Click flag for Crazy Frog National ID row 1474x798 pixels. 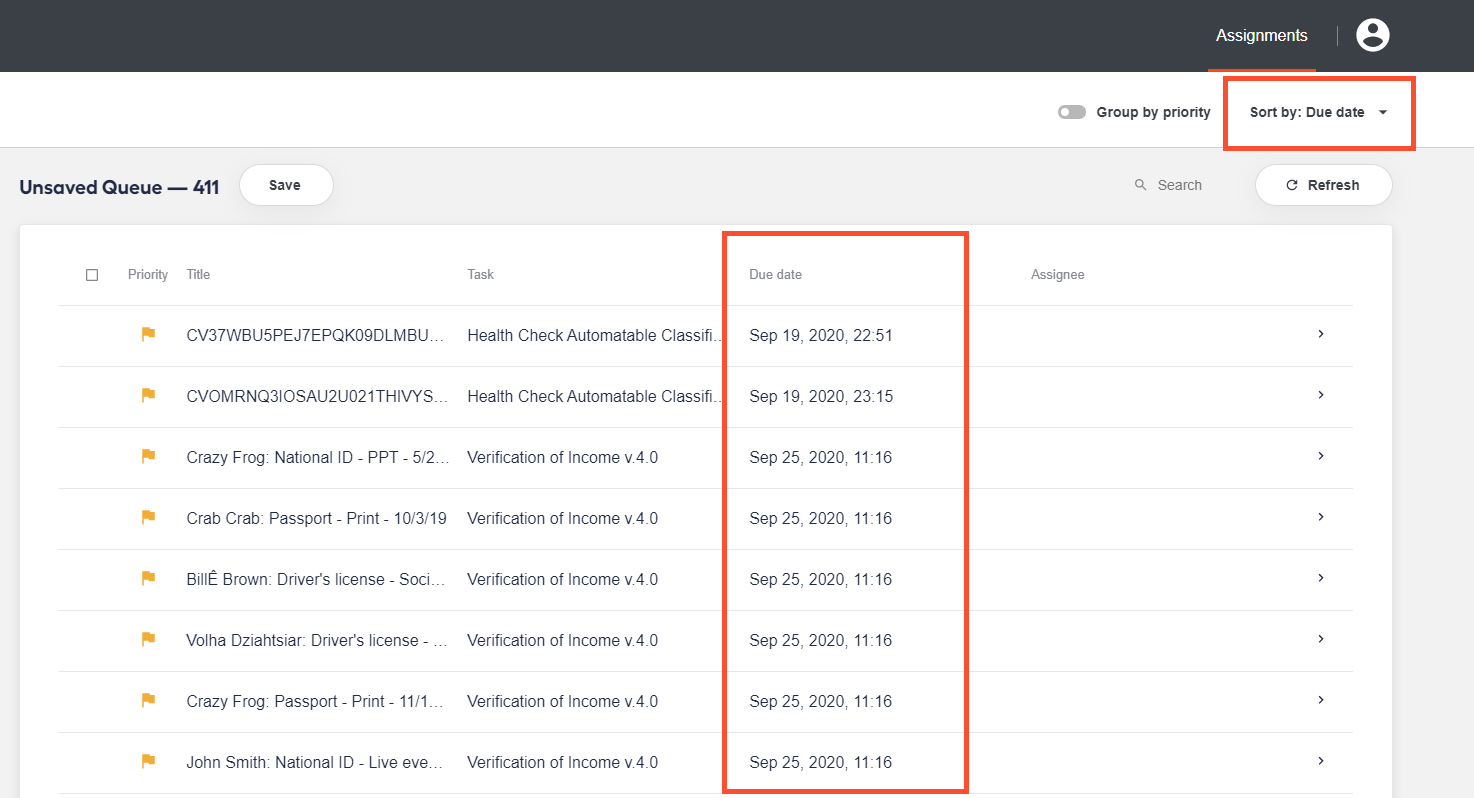click(x=148, y=457)
